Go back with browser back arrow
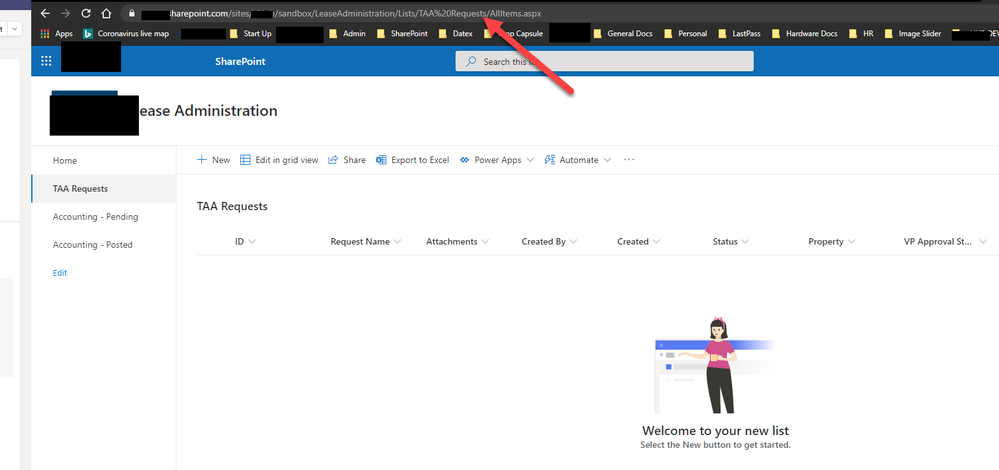The width and height of the screenshot is (999, 470). coord(45,13)
